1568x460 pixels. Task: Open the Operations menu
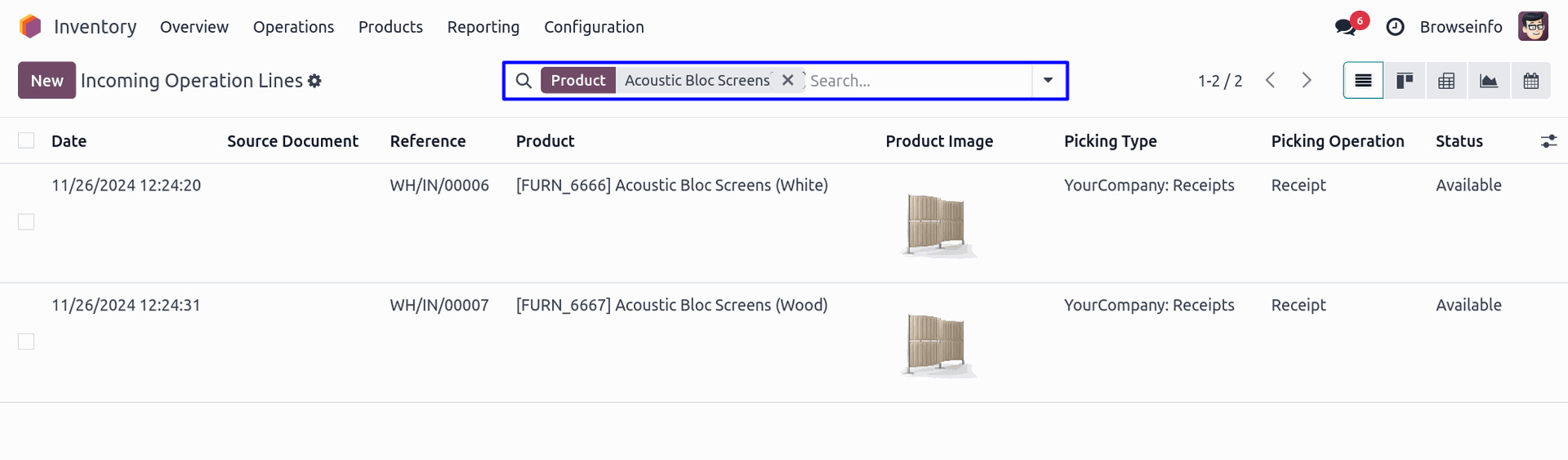(293, 27)
